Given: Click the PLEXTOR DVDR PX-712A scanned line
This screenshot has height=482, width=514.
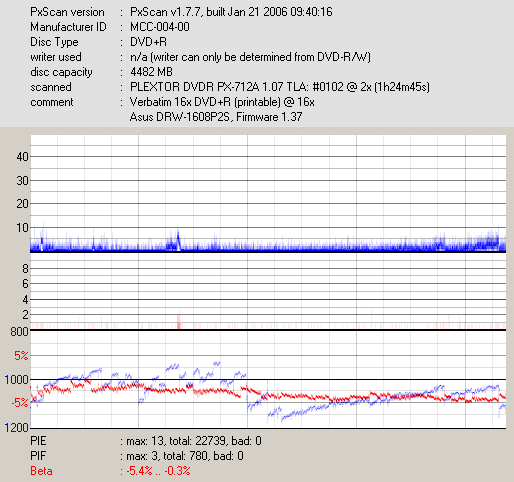Looking at the screenshot, I should click(x=280, y=87).
